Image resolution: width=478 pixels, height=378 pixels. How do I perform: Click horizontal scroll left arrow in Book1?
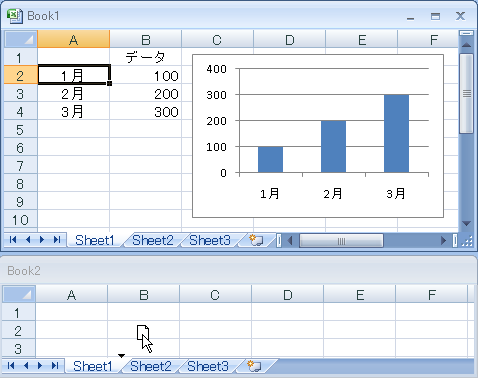(290, 240)
